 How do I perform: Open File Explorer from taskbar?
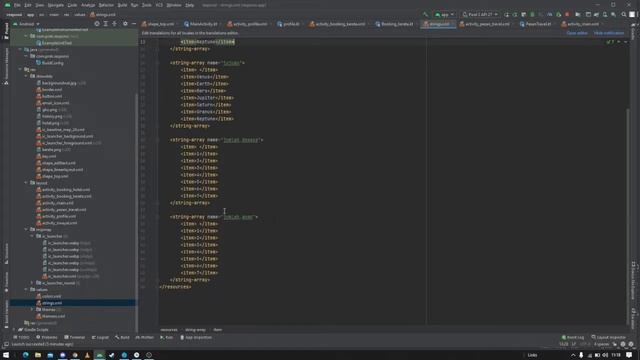pos(38,355)
